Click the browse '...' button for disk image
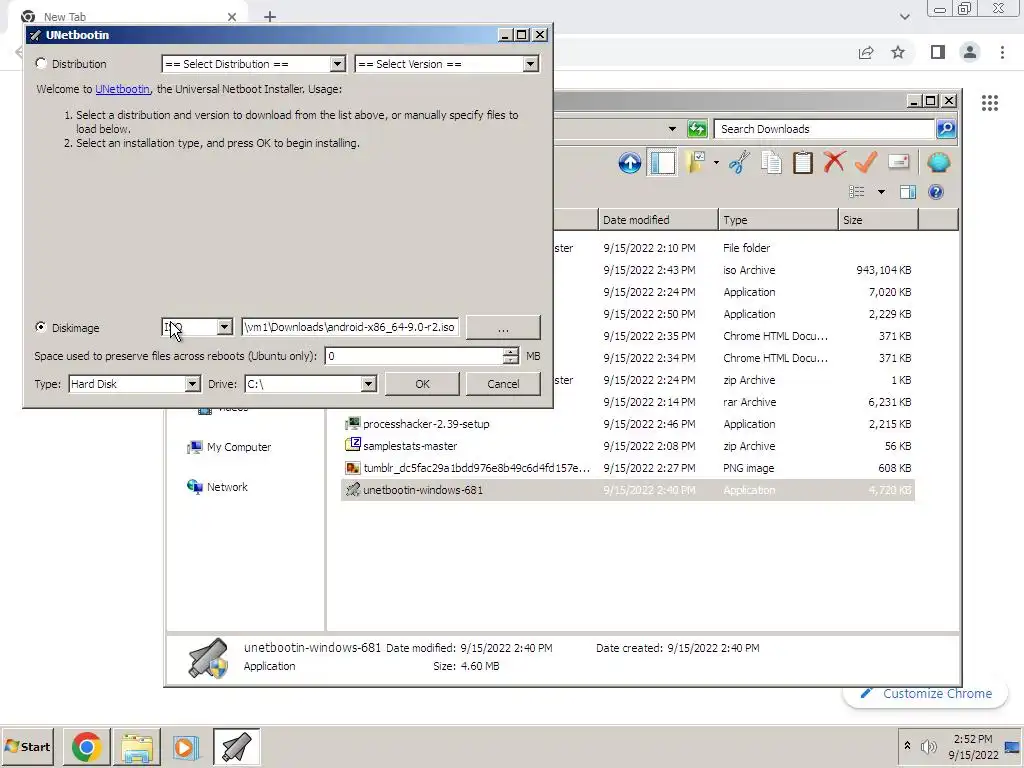 coord(503,327)
